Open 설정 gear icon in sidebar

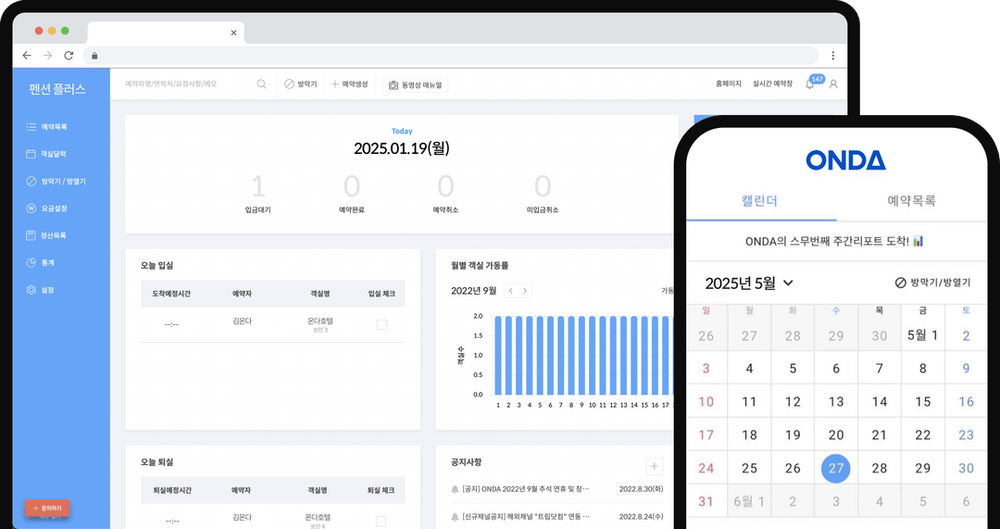click(31, 290)
